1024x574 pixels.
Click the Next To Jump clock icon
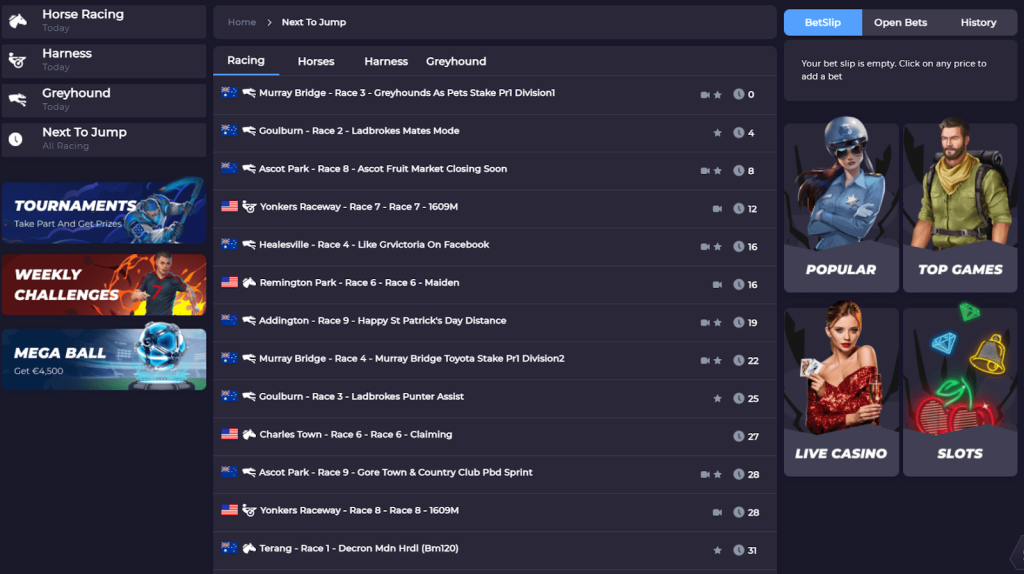click(15, 138)
